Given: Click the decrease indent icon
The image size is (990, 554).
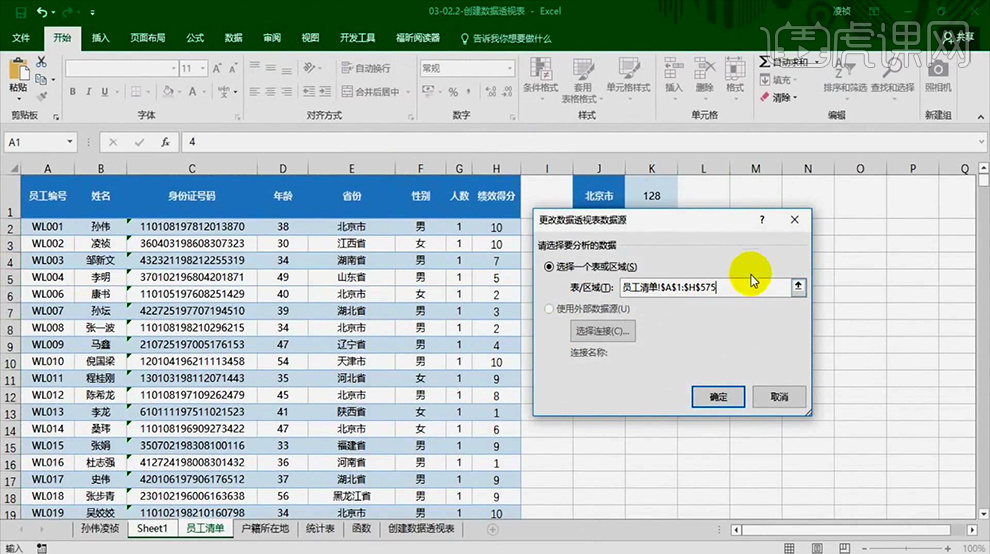Looking at the screenshot, I should 309,92.
